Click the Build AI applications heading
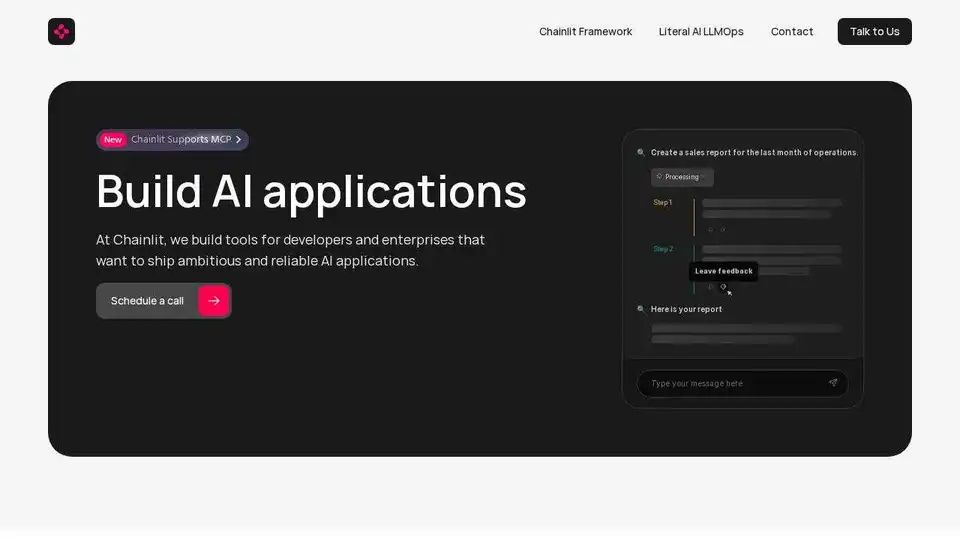Screen dimensions: 960x540 pos(311,192)
